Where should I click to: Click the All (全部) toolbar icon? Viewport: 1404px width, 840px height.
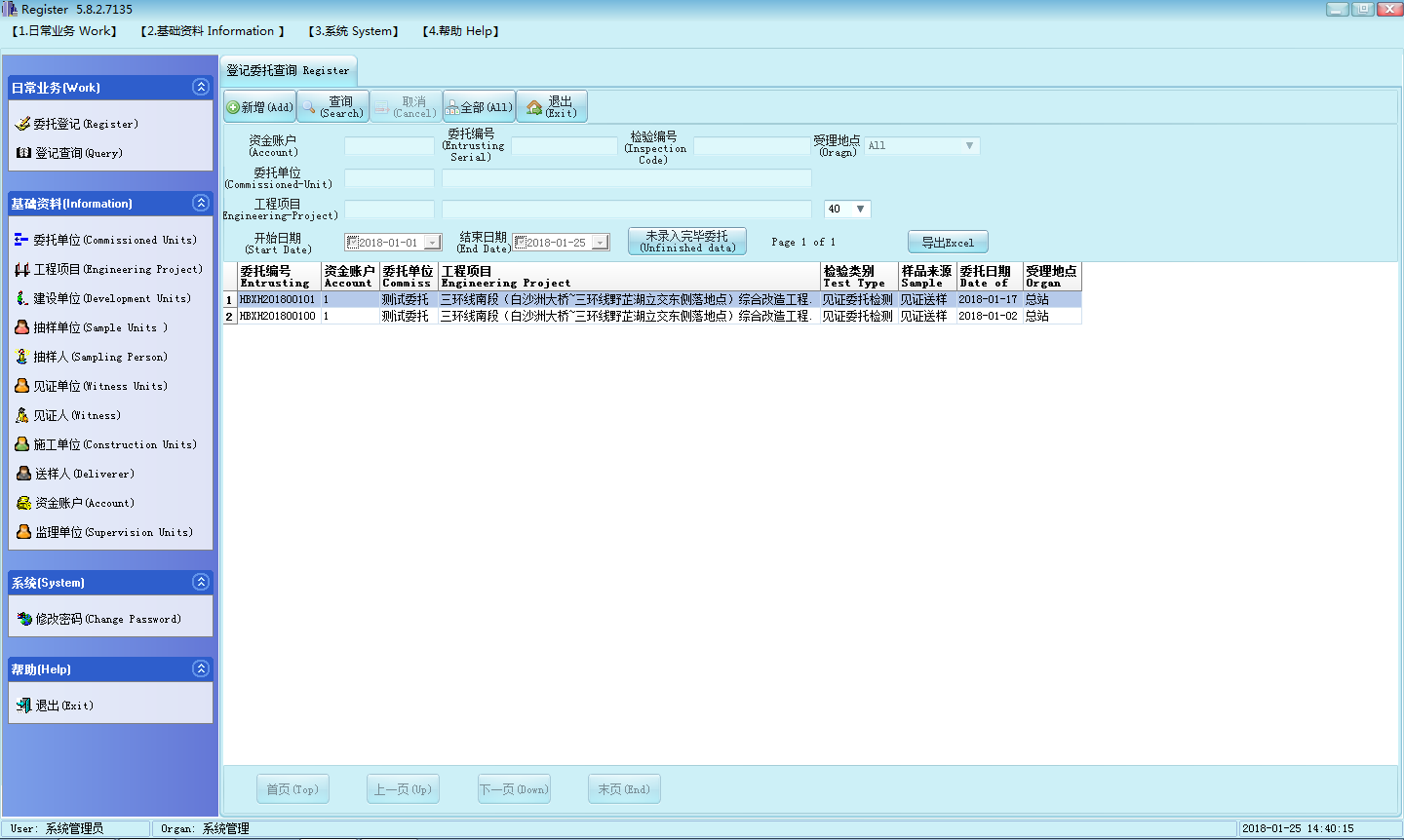point(453,107)
